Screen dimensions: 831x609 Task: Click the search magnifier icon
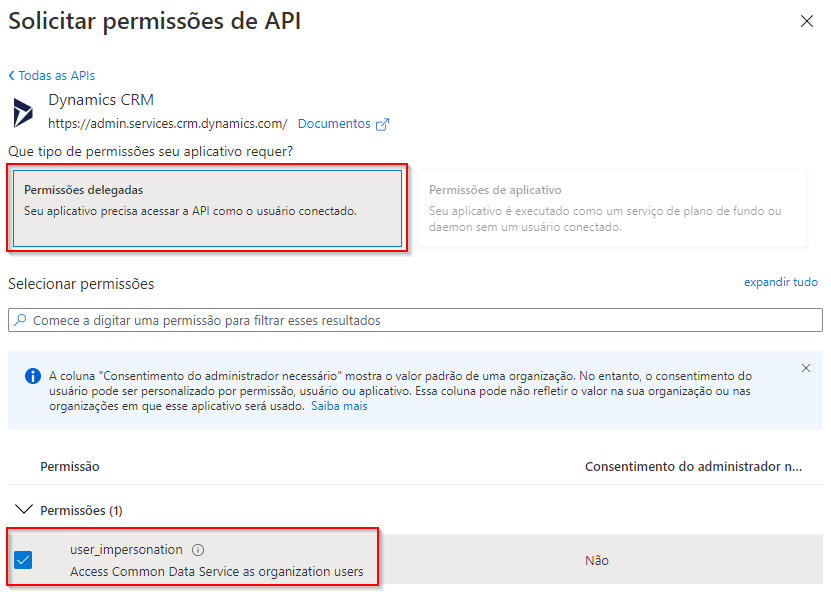(x=20, y=320)
